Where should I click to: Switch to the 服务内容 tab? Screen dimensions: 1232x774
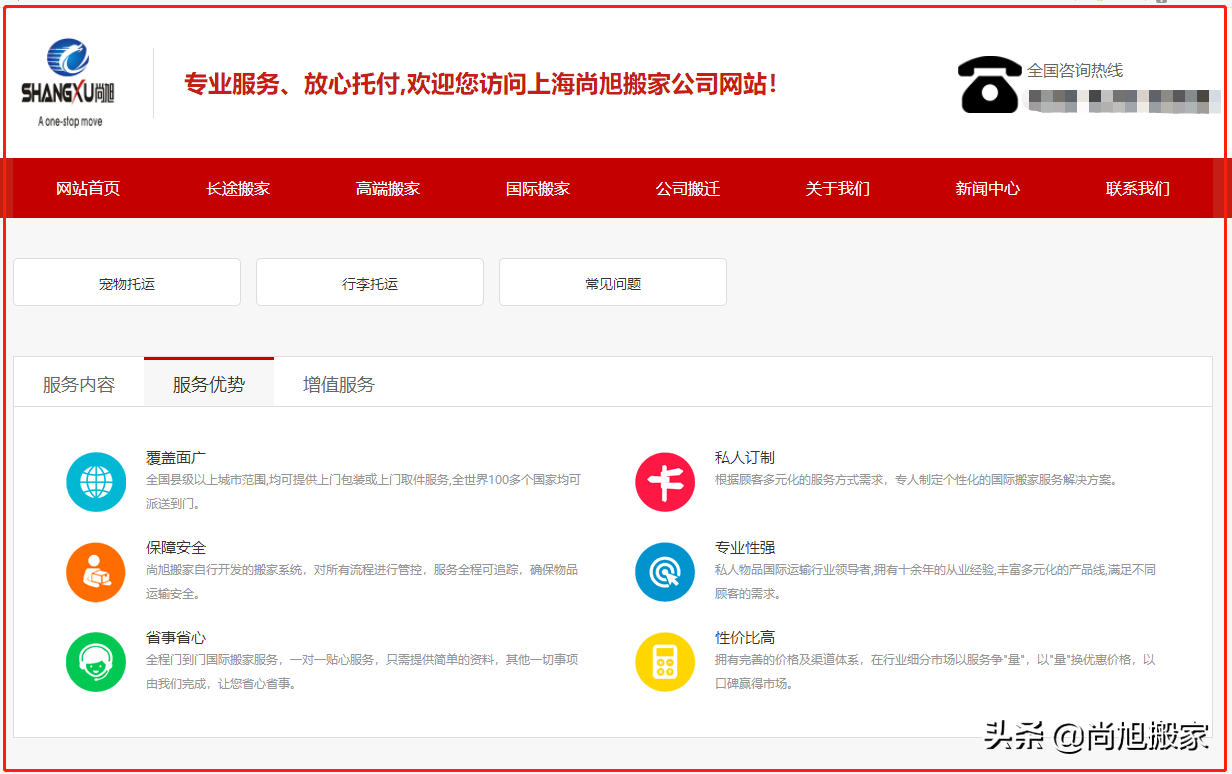tap(79, 384)
